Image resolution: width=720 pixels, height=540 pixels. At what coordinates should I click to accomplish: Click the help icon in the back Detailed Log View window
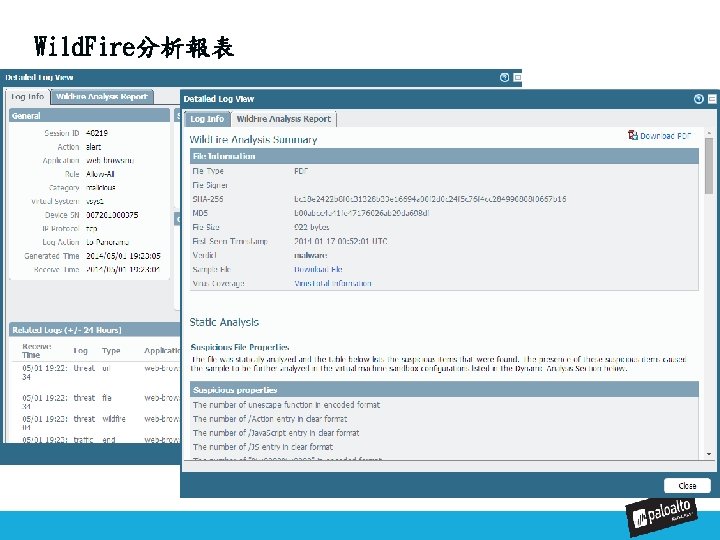point(504,77)
